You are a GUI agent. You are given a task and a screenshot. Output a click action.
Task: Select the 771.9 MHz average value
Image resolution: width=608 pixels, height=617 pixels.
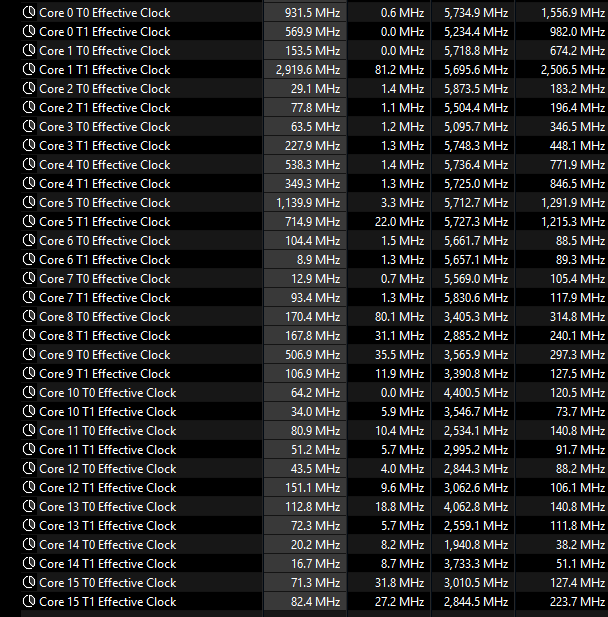point(577,164)
